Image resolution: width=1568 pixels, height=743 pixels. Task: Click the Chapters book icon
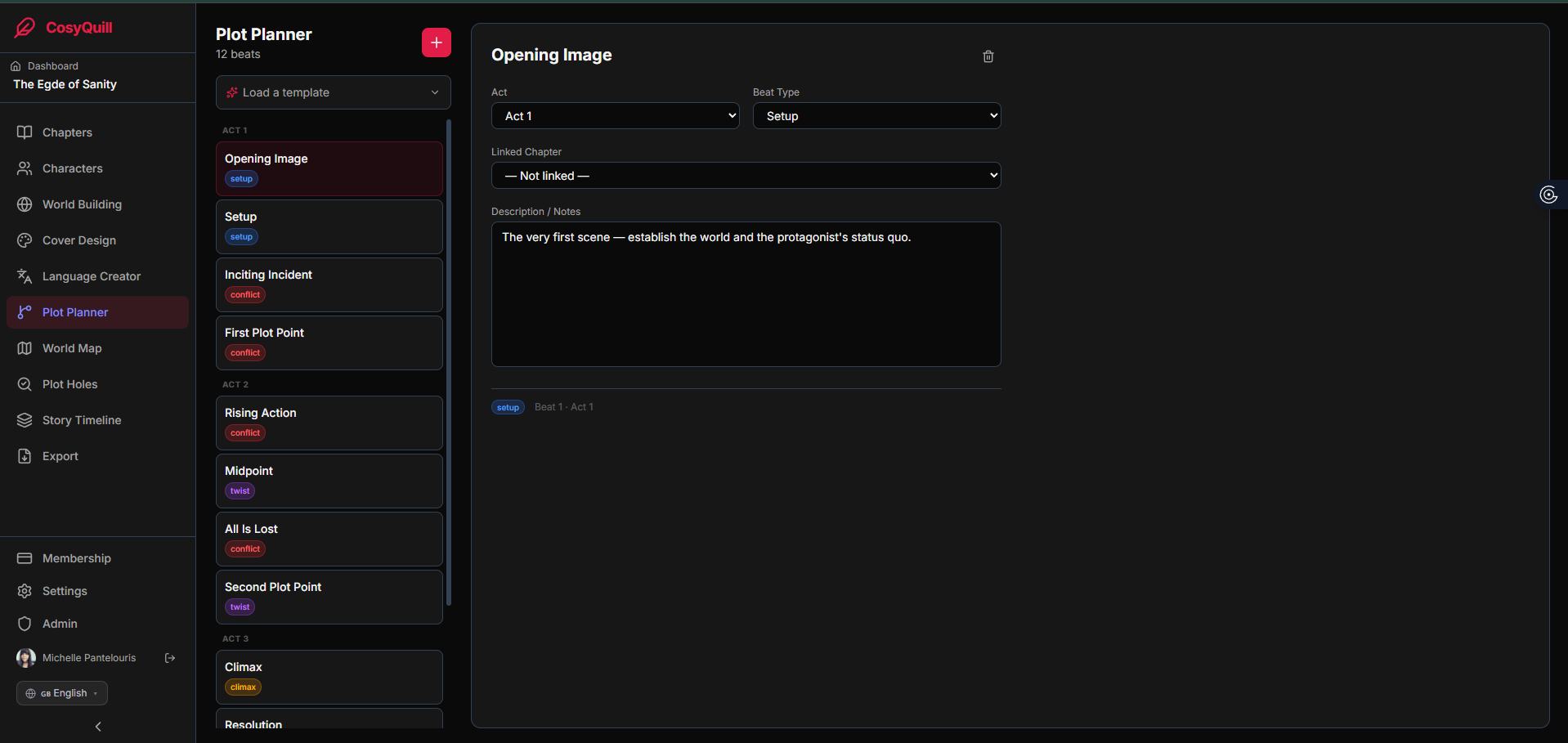pyautogui.click(x=25, y=132)
